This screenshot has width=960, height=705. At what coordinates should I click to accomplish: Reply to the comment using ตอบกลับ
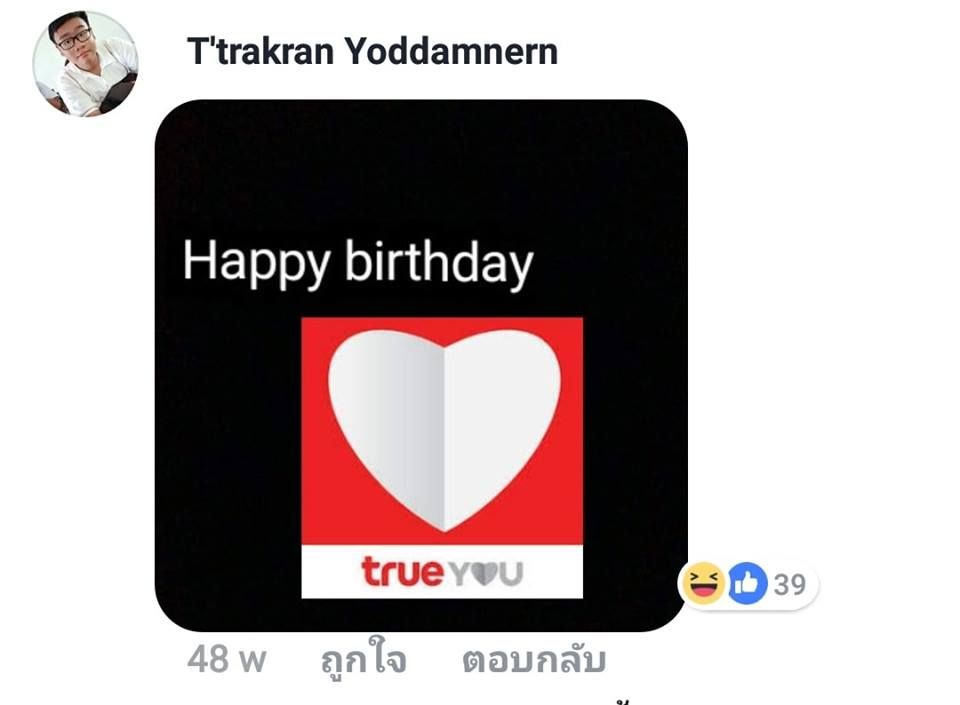point(534,660)
